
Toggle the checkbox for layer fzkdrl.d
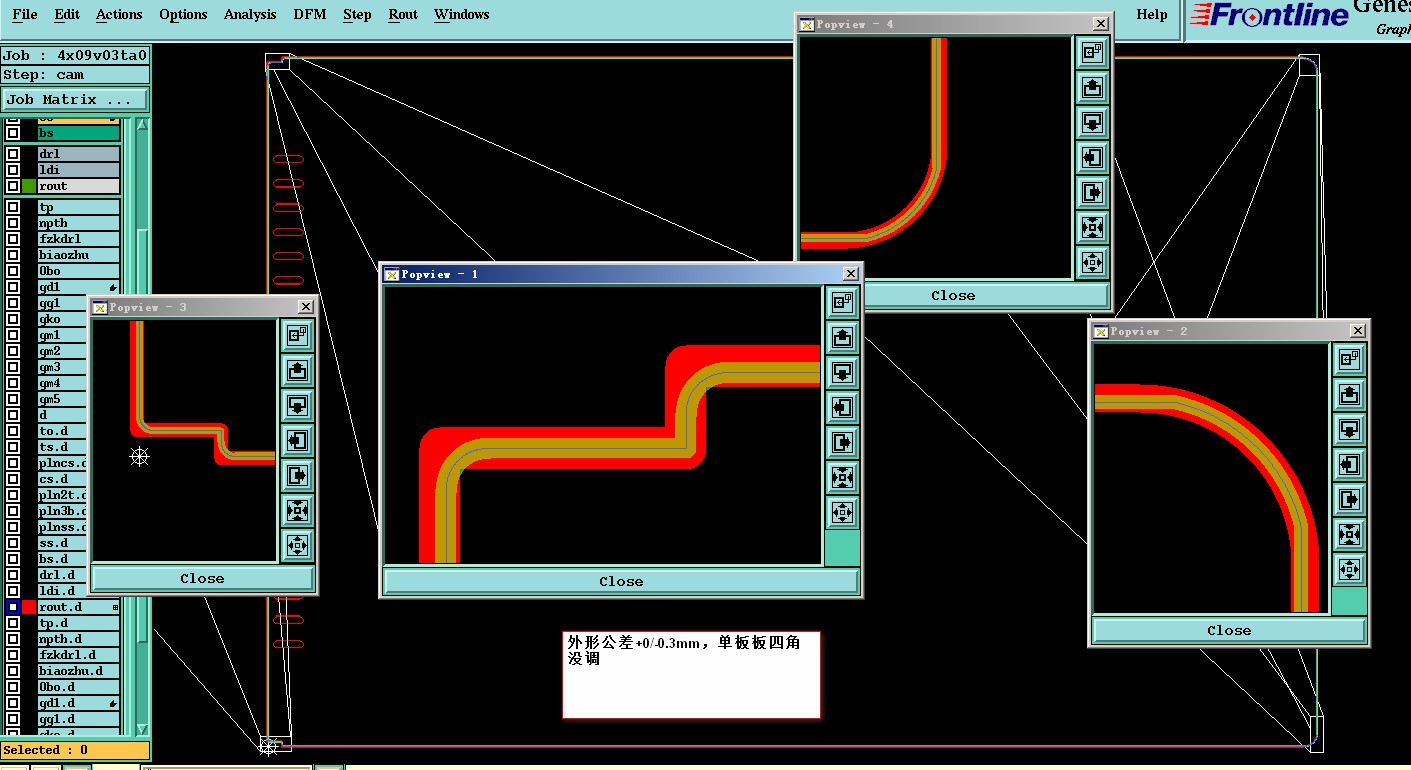[x=13, y=655]
